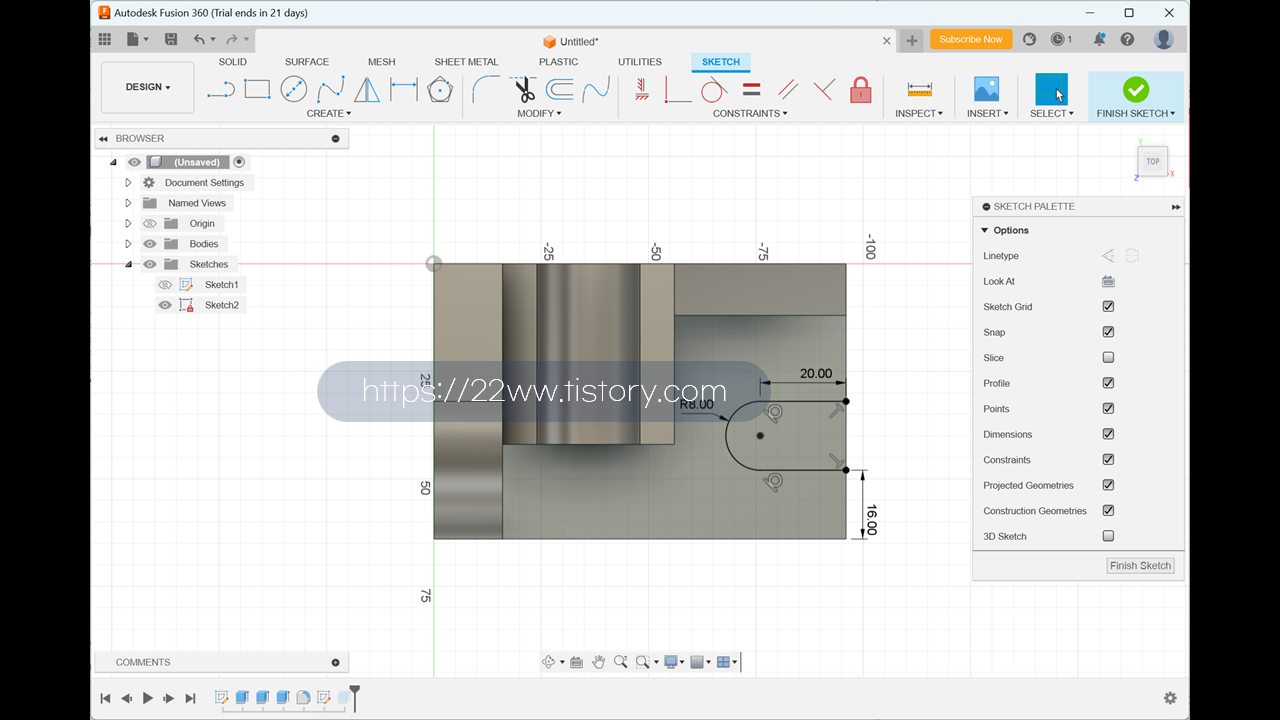Apply the Parallel constraint
The image size is (1280, 720).
(x=787, y=89)
